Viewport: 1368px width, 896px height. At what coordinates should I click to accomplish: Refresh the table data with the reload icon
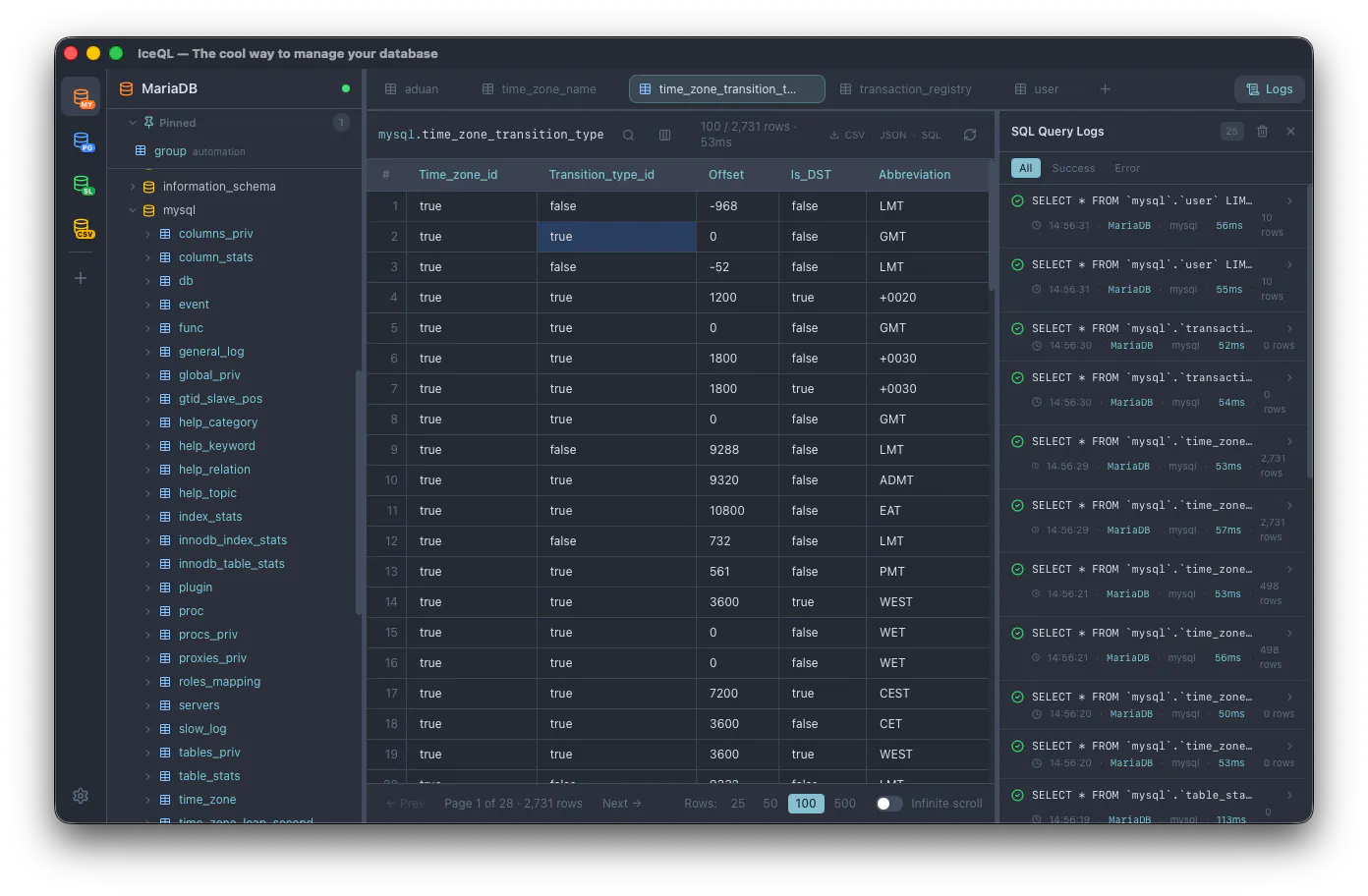[x=970, y=135]
